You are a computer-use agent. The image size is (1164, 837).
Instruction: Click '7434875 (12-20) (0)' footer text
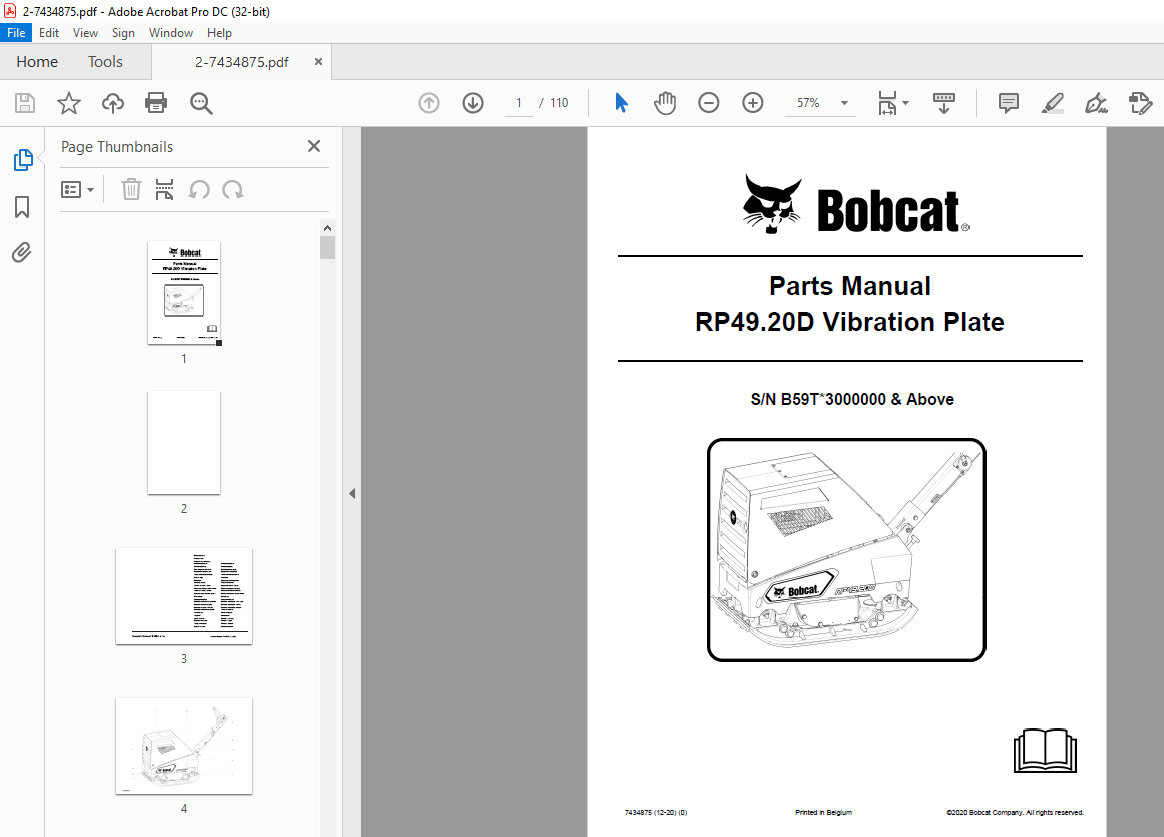tap(655, 813)
